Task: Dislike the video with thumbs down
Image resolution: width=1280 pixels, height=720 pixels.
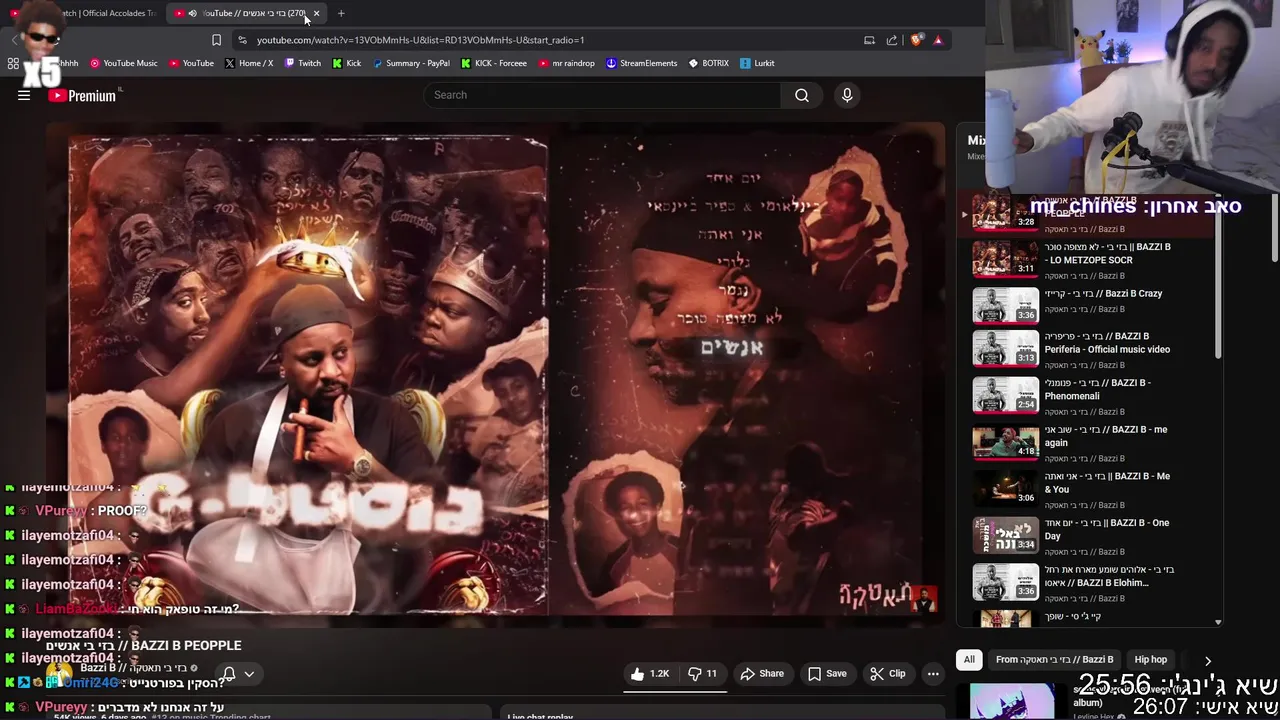Action: tap(702, 674)
